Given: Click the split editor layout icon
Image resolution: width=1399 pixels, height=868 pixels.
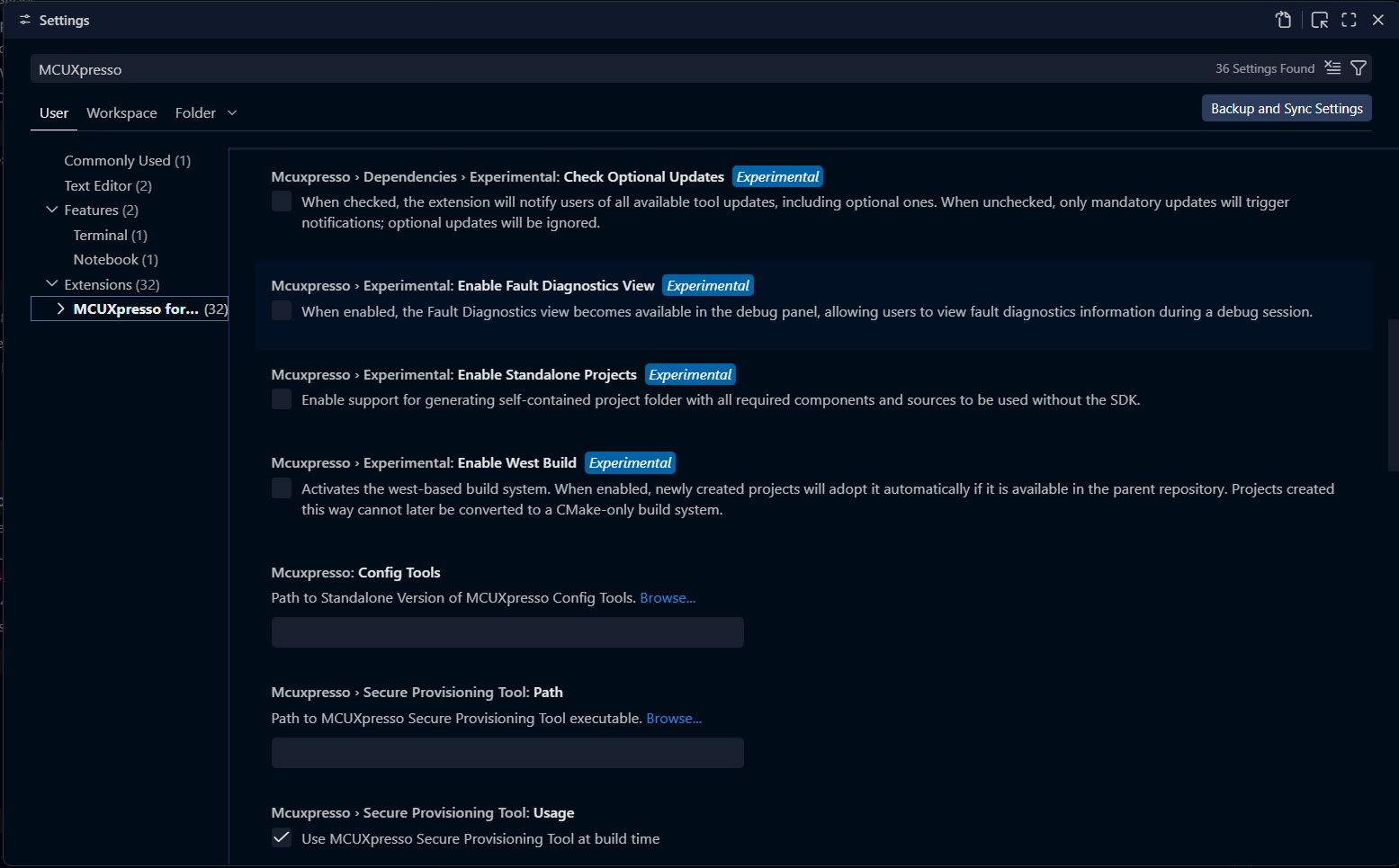Looking at the screenshot, I should click(x=1320, y=20).
